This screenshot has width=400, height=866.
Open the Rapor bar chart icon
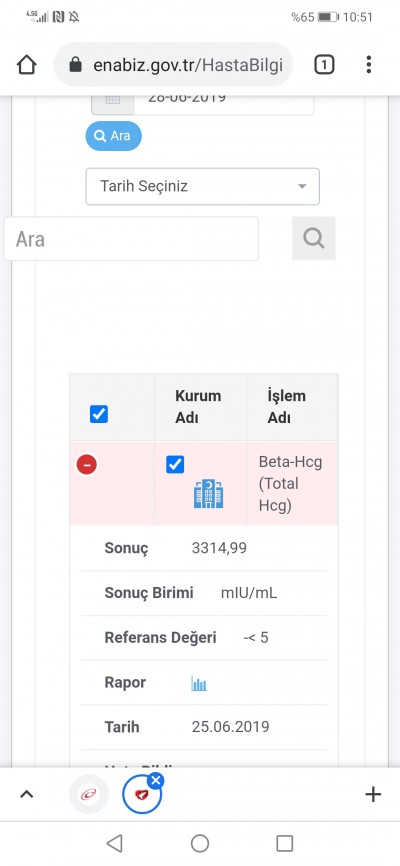tap(199, 684)
